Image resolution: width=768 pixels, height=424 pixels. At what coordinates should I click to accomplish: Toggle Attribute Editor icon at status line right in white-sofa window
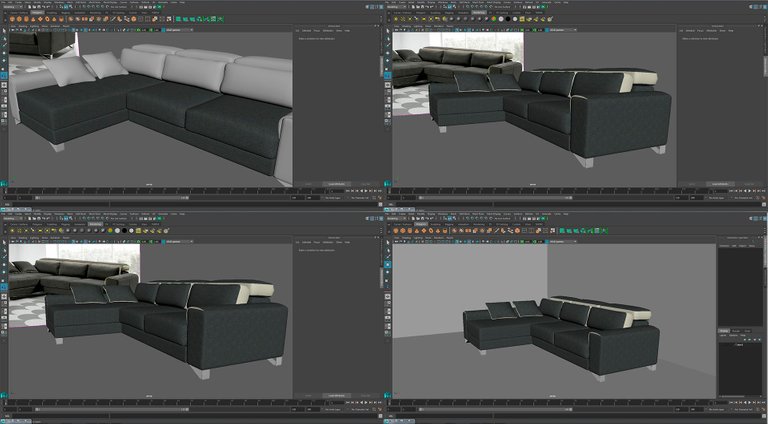[x=372, y=5]
